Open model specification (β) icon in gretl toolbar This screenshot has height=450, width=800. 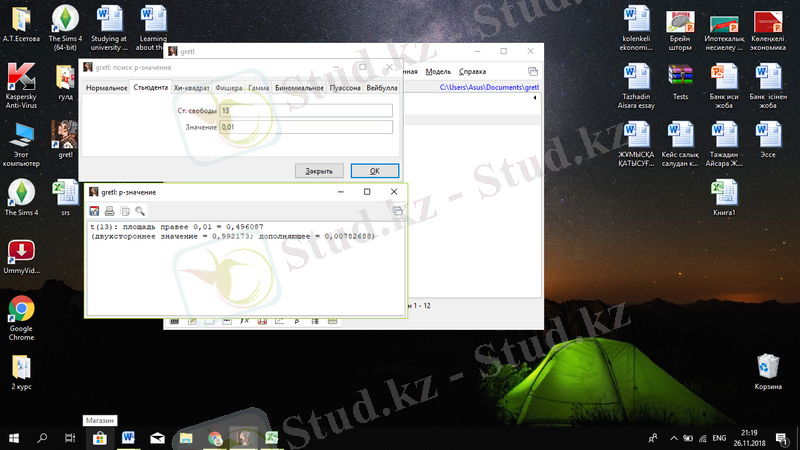pos(297,321)
